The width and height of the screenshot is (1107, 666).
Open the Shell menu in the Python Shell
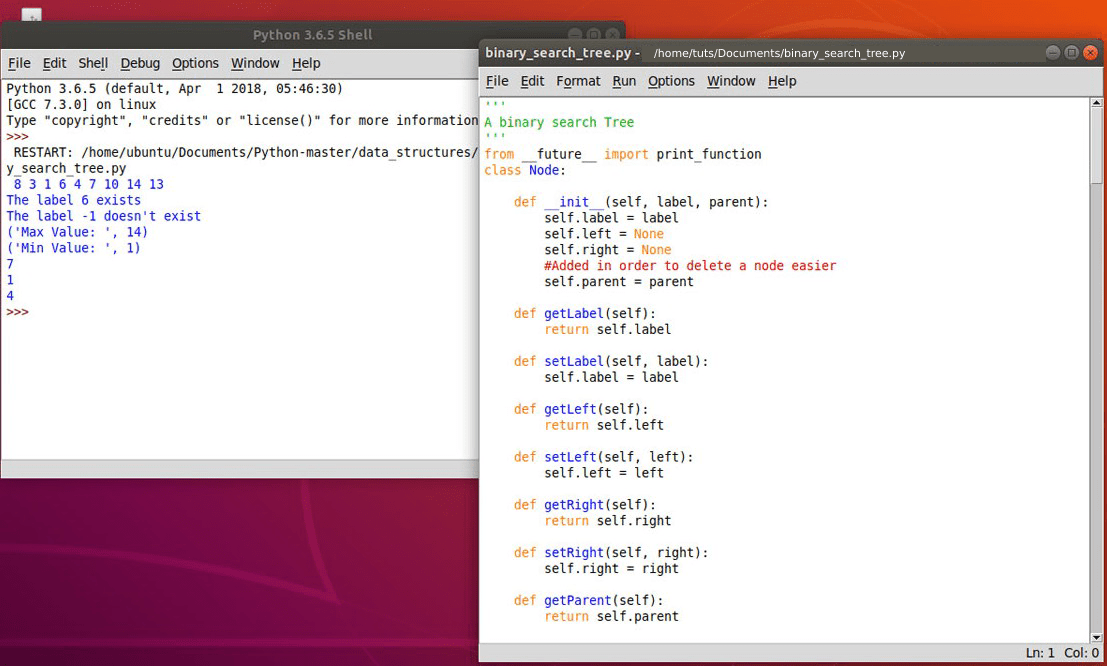tap(93, 63)
